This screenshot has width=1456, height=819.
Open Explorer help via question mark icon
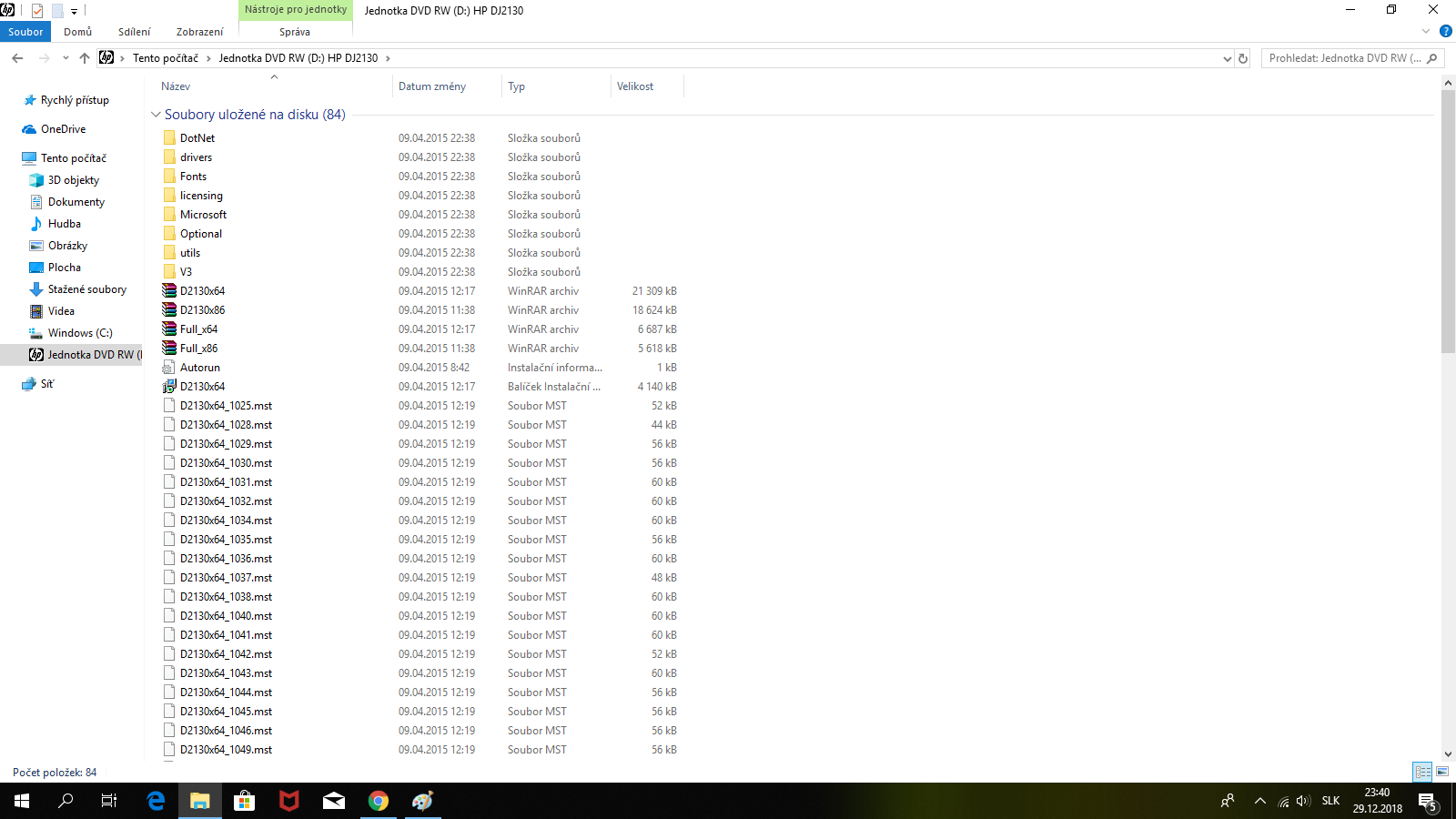pyautogui.click(x=1445, y=31)
